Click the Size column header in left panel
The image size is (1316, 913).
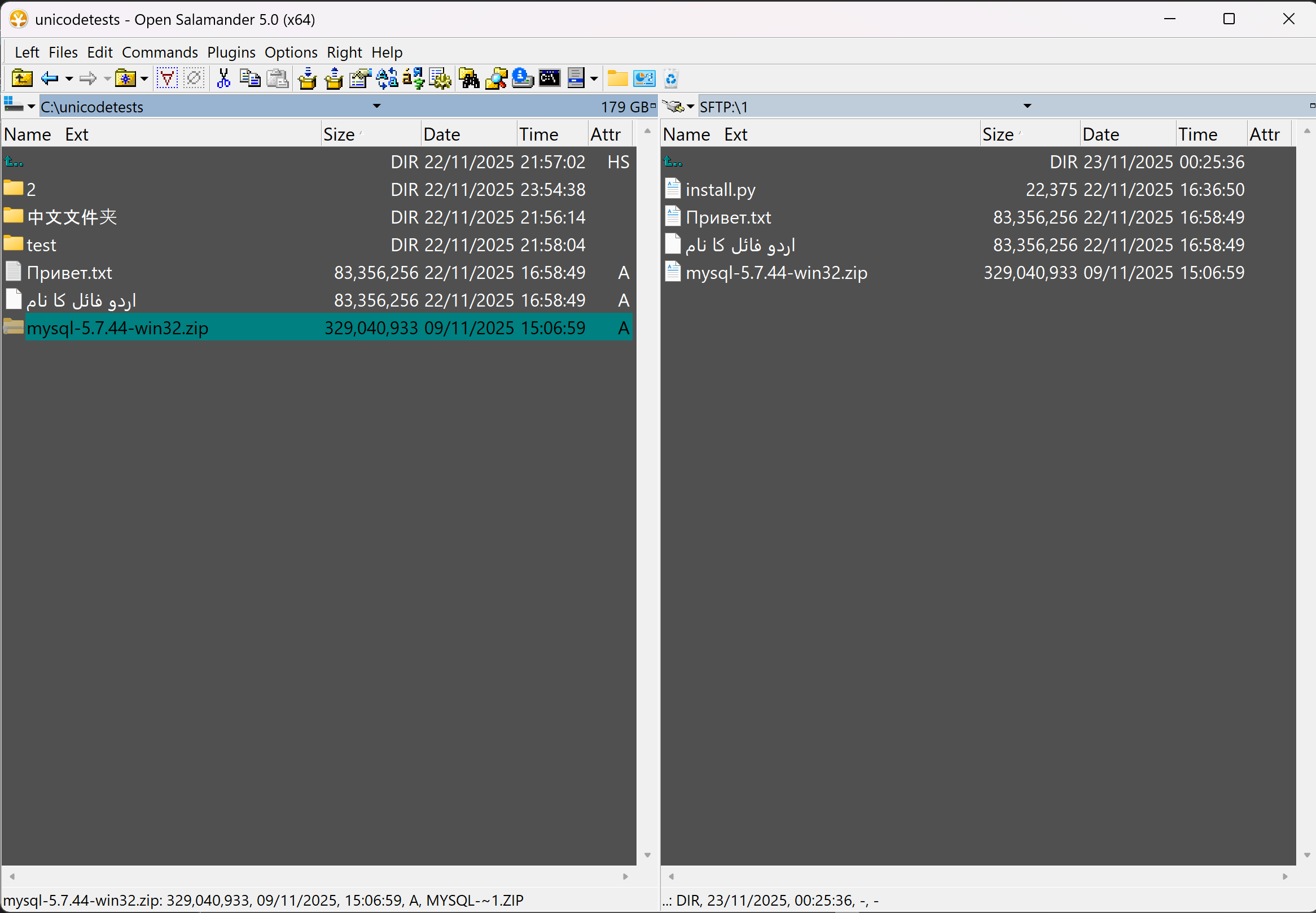coord(340,134)
